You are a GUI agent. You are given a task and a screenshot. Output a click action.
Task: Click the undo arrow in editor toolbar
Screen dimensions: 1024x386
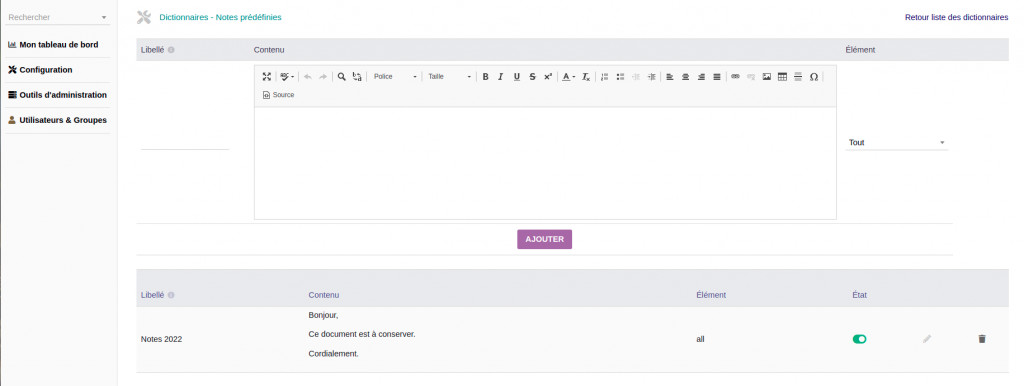point(308,76)
